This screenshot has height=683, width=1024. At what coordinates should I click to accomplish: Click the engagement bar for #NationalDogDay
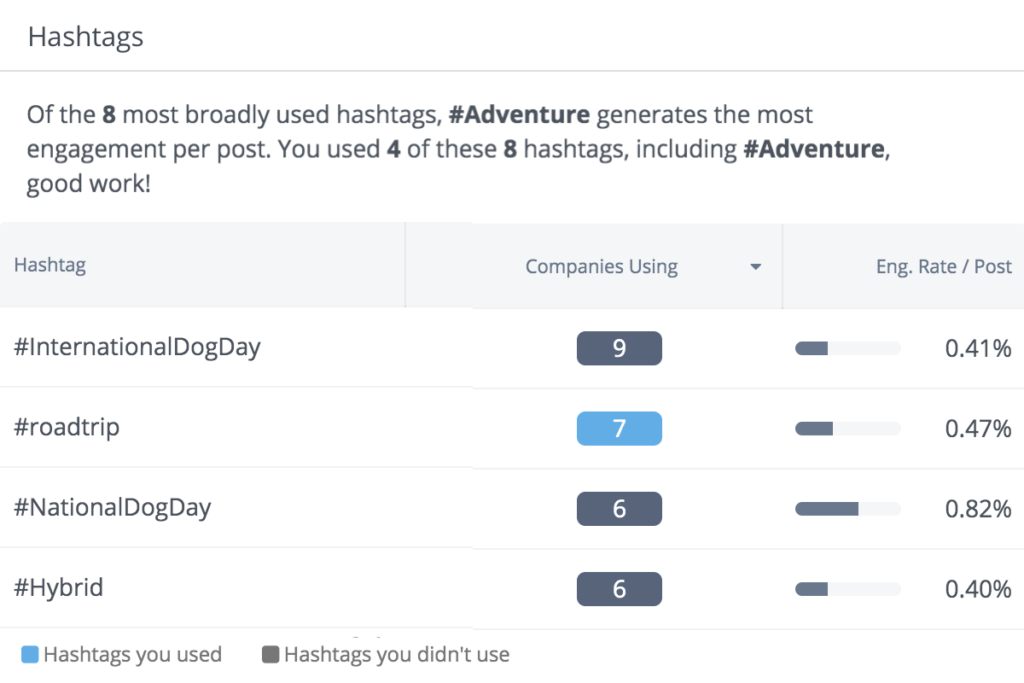pyautogui.click(x=846, y=508)
